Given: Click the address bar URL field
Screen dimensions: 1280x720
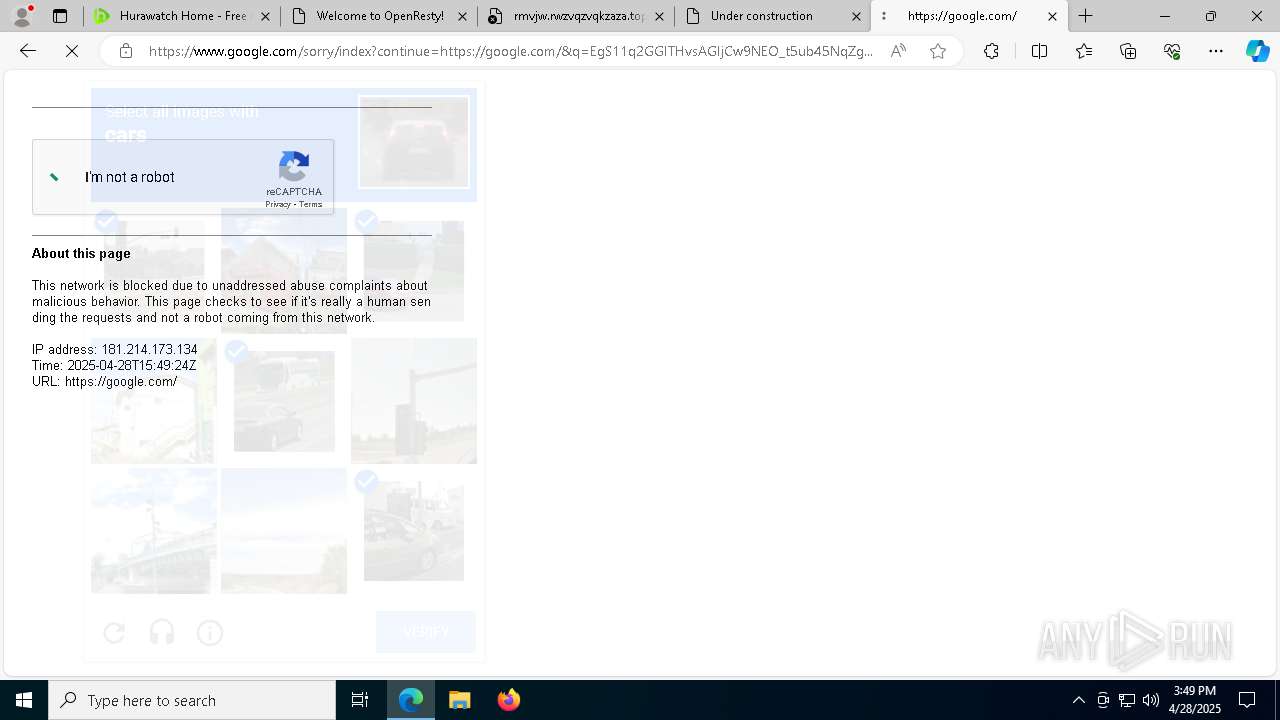Looking at the screenshot, I should tap(510, 51).
